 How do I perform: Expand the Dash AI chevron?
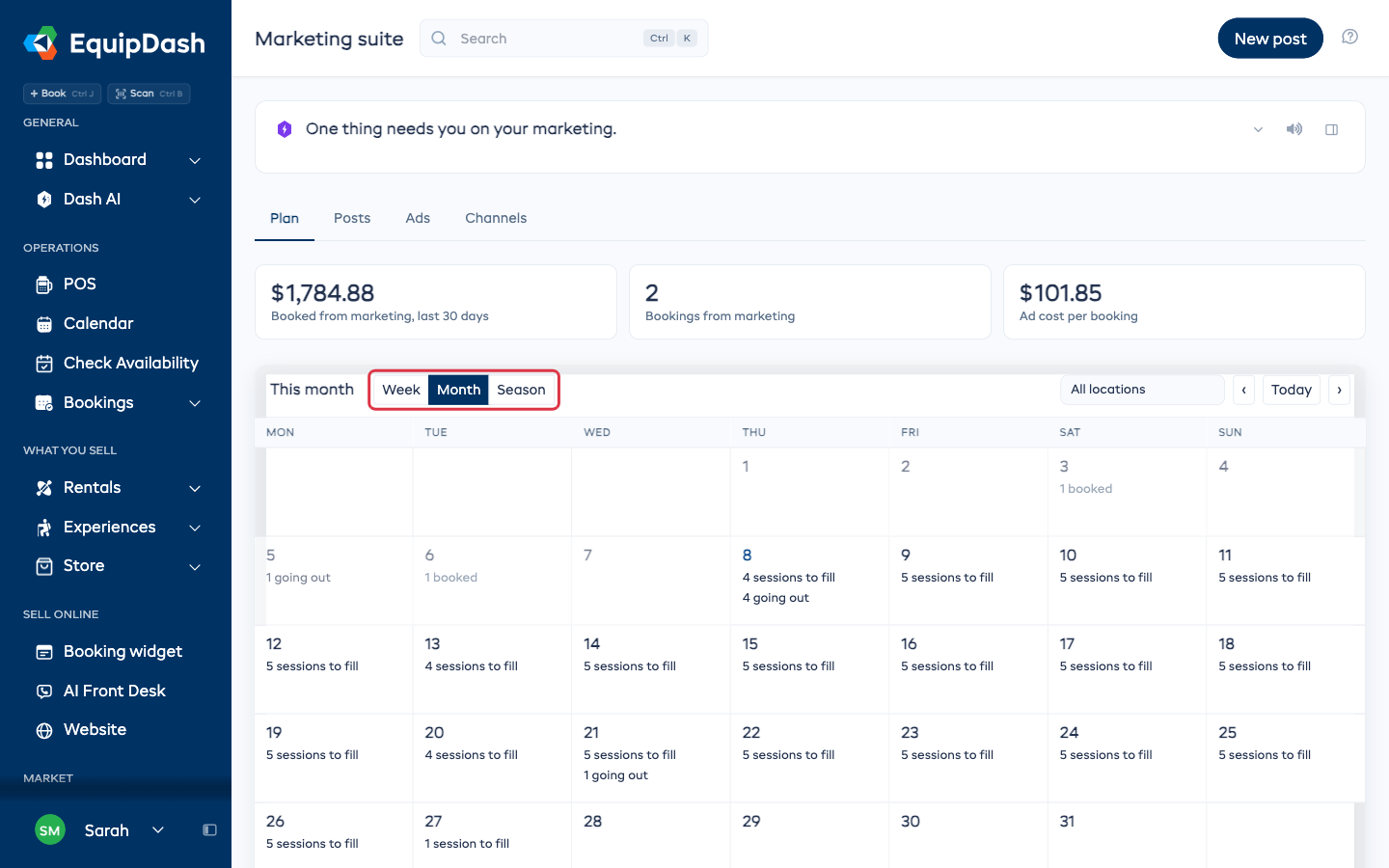point(195,201)
